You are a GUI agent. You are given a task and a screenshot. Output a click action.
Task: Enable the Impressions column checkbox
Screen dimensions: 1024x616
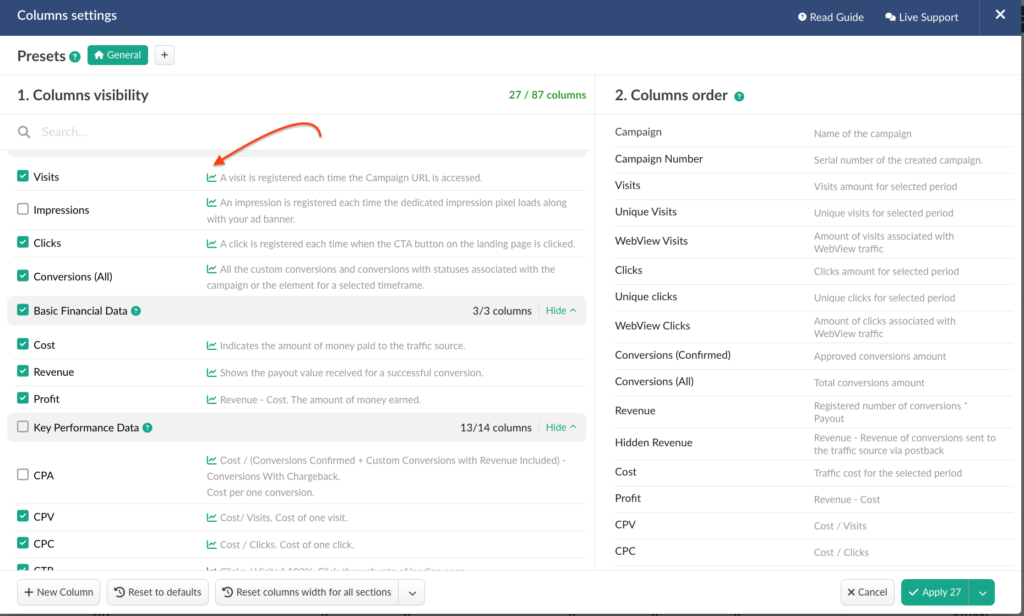point(23,210)
